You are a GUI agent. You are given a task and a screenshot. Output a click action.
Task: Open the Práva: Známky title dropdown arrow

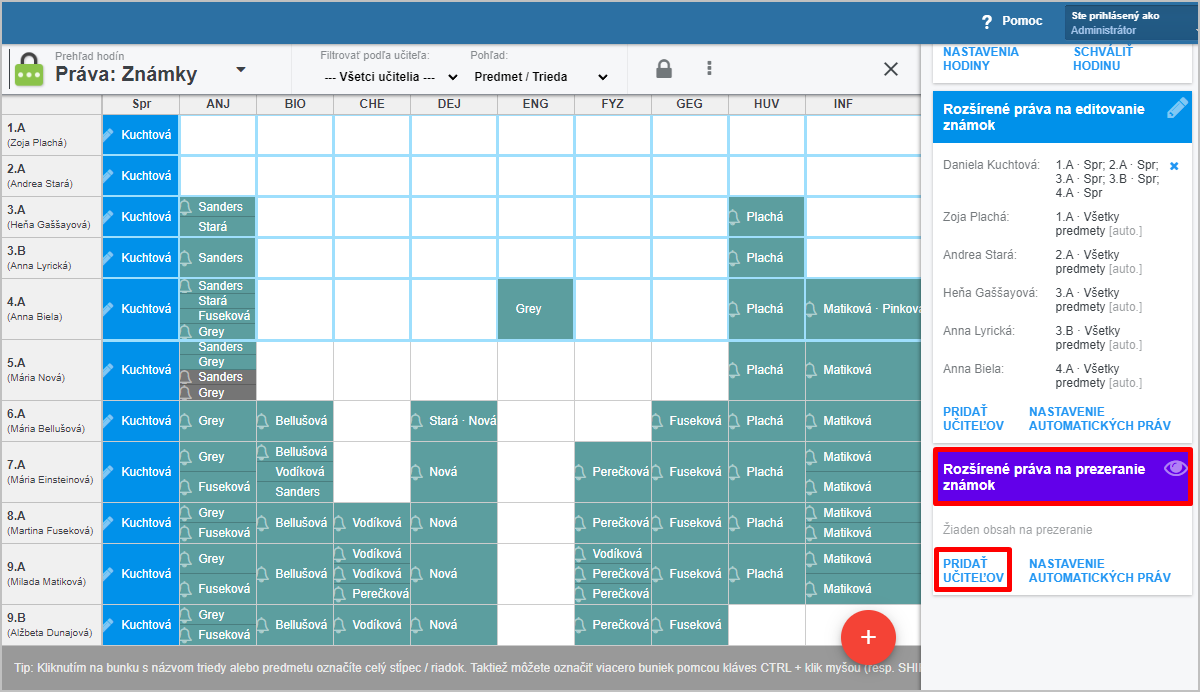coord(240,70)
